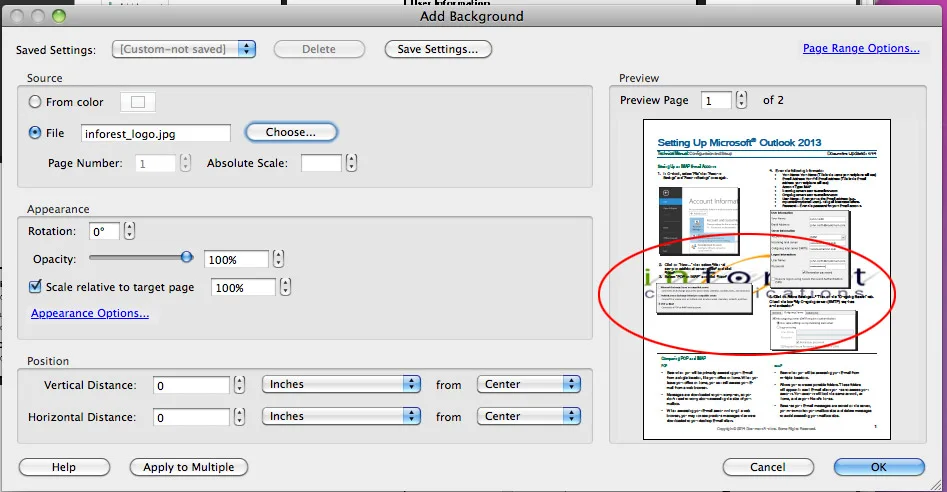The height and width of the screenshot is (492, 947).
Task: Click the Rotation stepper arrows
Action: [x=129, y=231]
